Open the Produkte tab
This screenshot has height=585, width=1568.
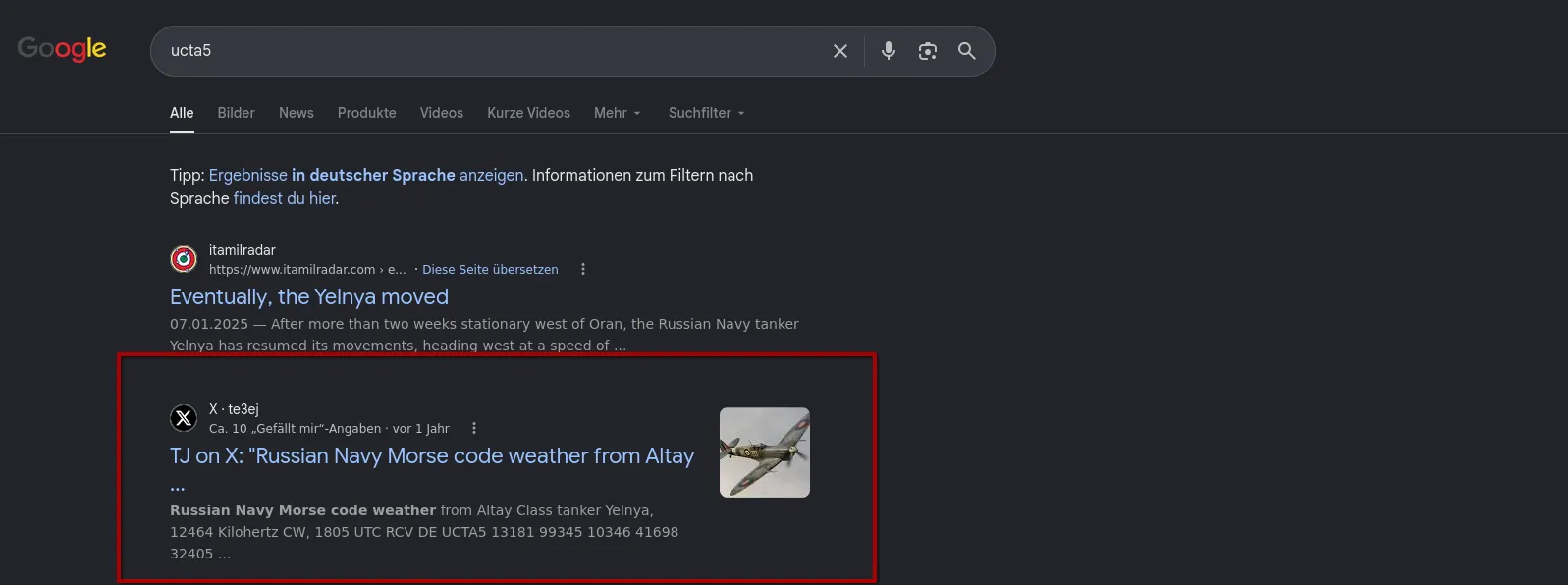click(367, 113)
